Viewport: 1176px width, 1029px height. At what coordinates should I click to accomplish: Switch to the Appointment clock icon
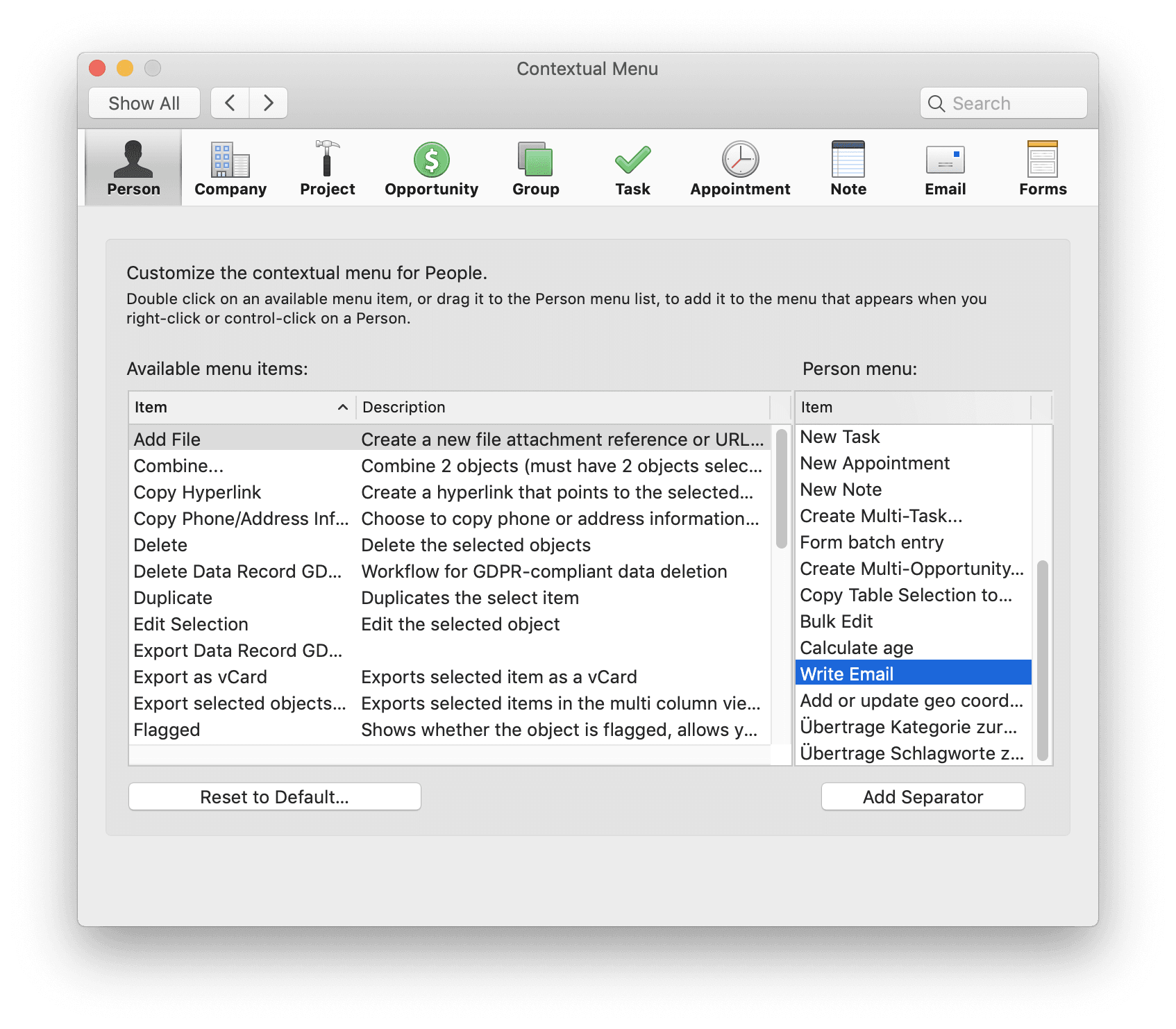tap(740, 167)
